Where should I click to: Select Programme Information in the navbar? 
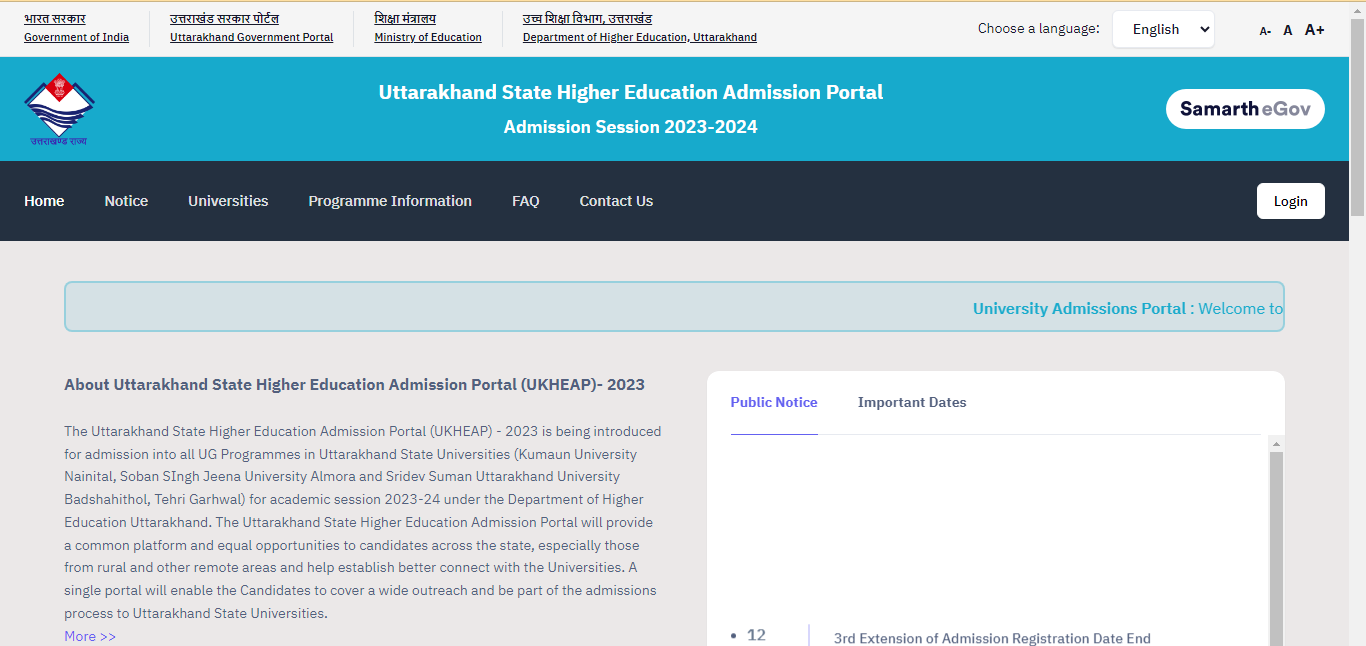[390, 201]
